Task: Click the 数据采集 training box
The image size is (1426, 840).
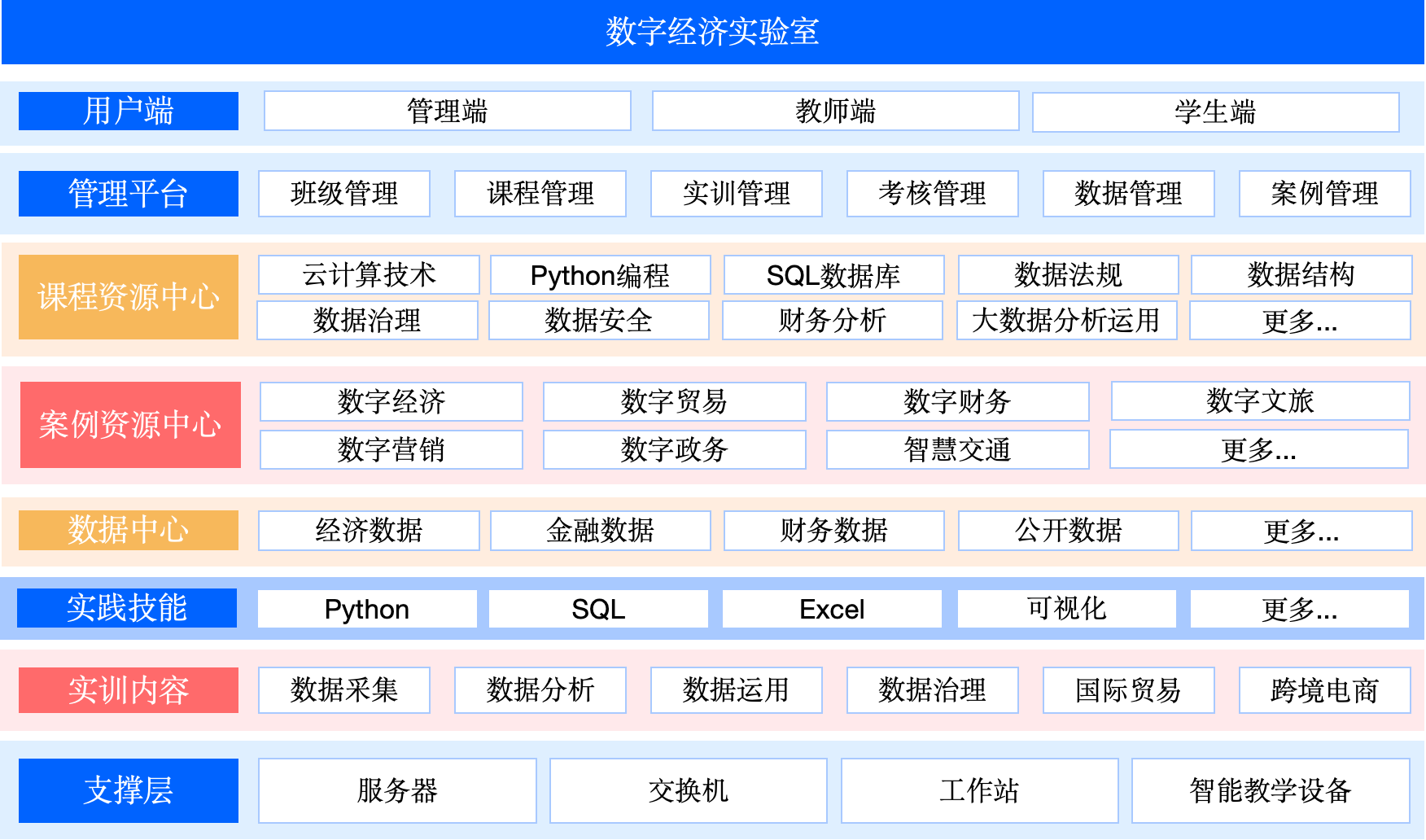Action: 344,690
